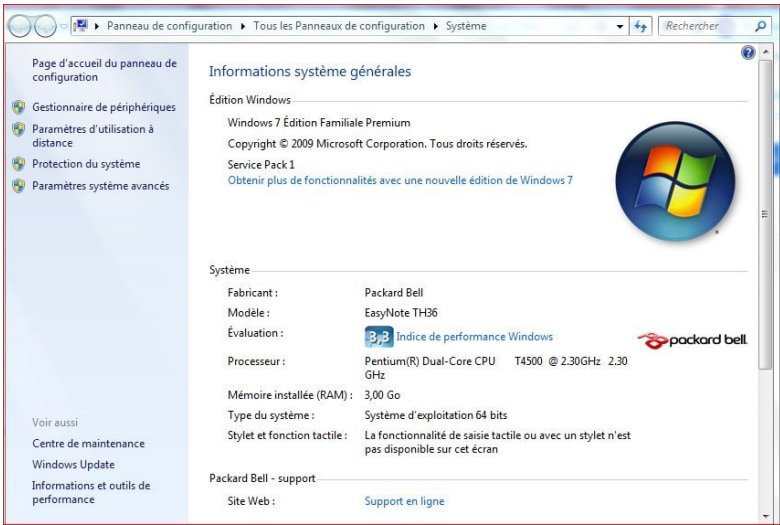Click the Windows 7 logo orb
780x525 pixels.
point(675,182)
